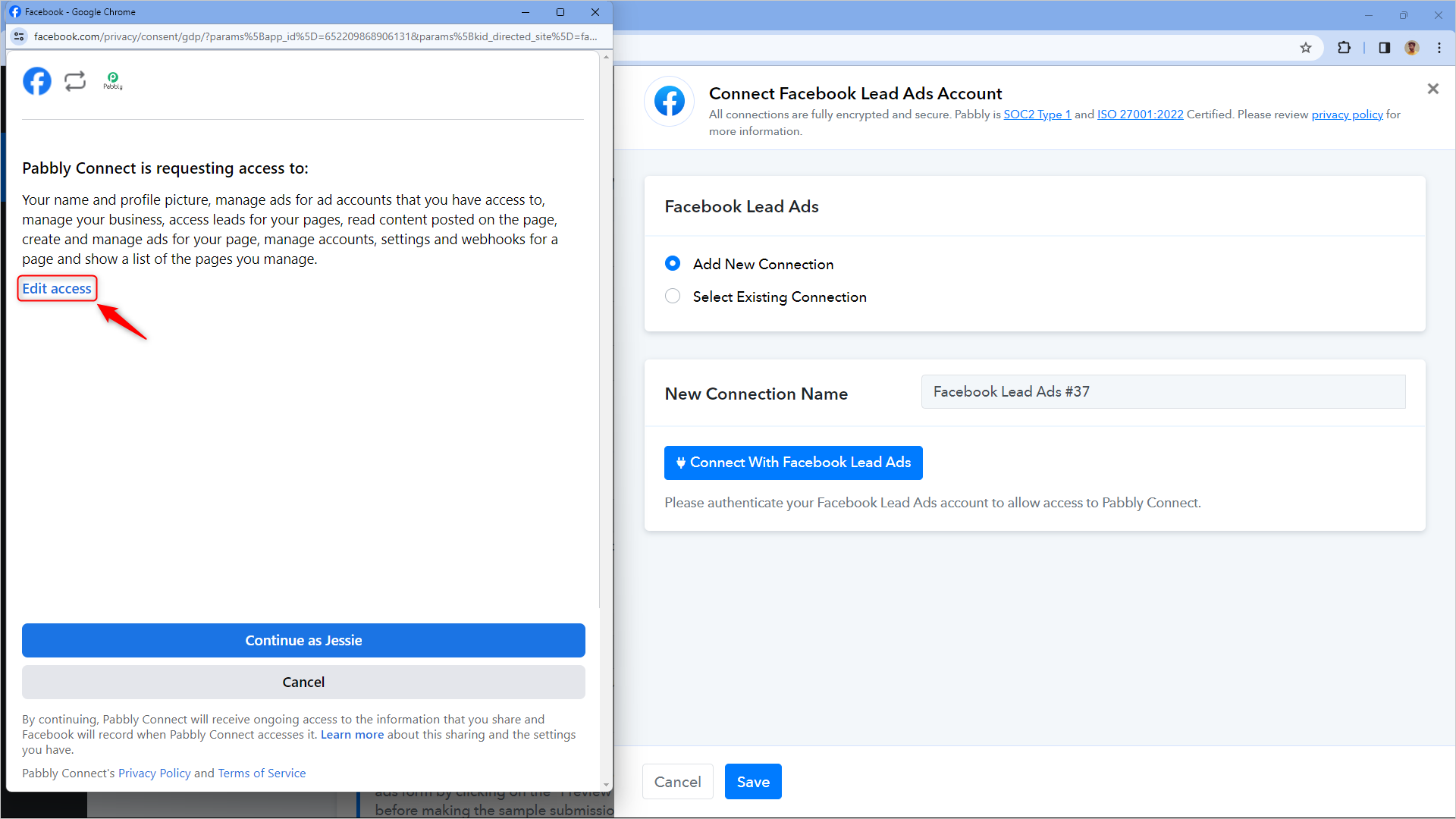
Task: Maximize the Facebook popup window
Action: (560, 12)
